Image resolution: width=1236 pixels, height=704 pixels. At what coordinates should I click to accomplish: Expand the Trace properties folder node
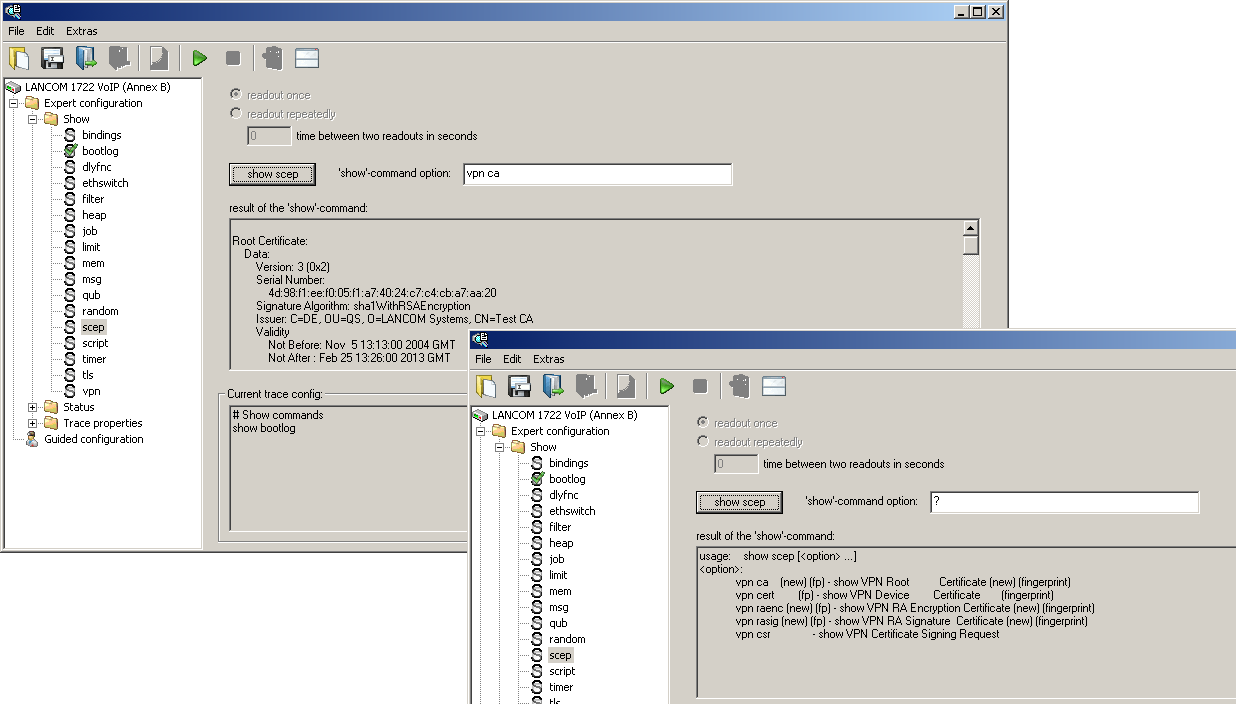coord(33,423)
